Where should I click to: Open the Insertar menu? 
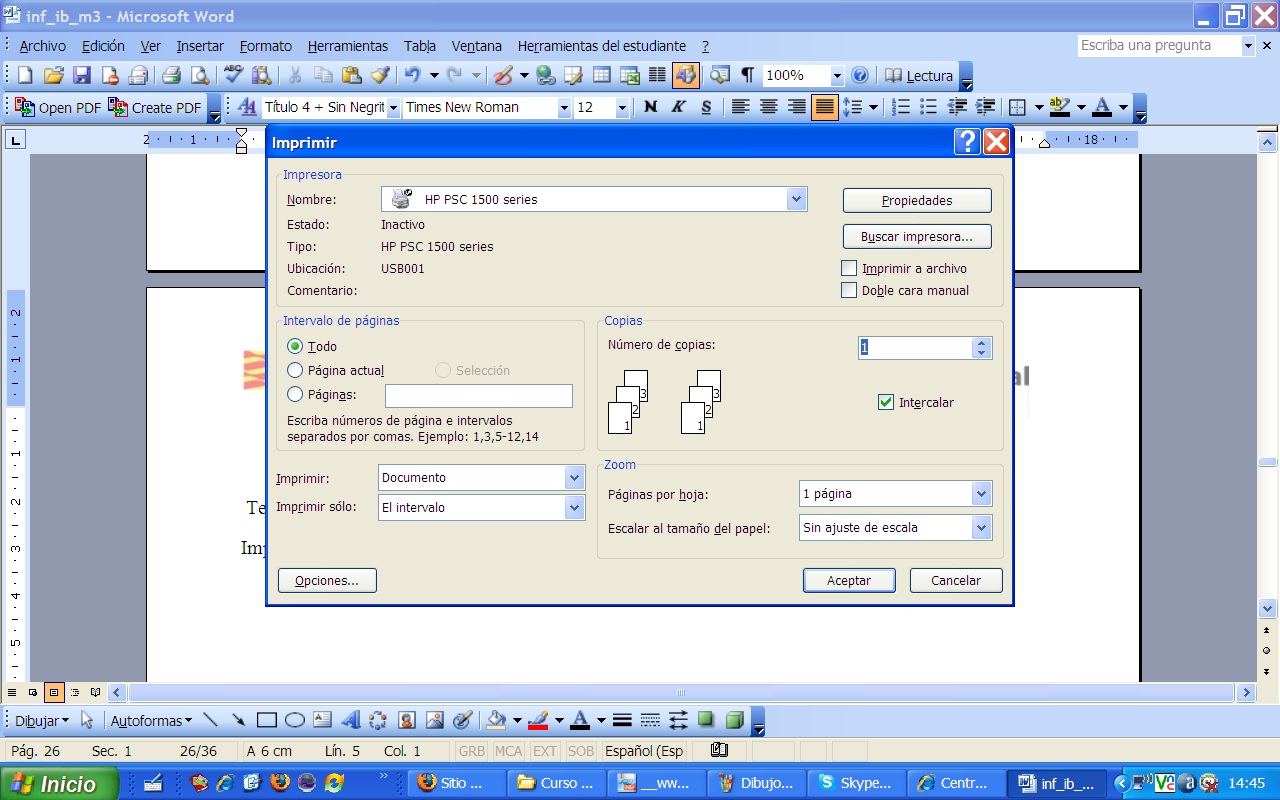pos(200,46)
